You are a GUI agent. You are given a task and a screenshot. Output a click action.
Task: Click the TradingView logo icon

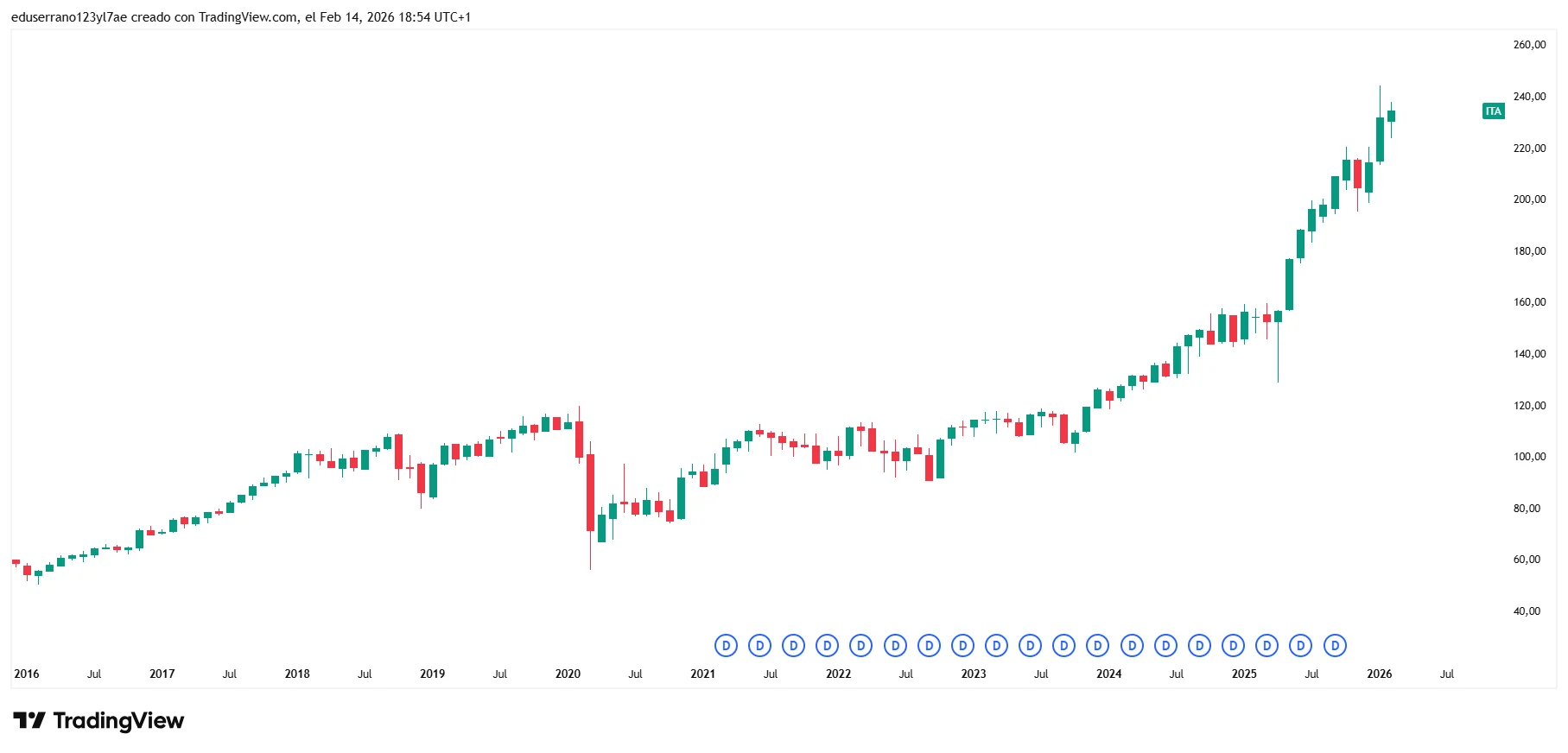pyautogui.click(x=29, y=721)
